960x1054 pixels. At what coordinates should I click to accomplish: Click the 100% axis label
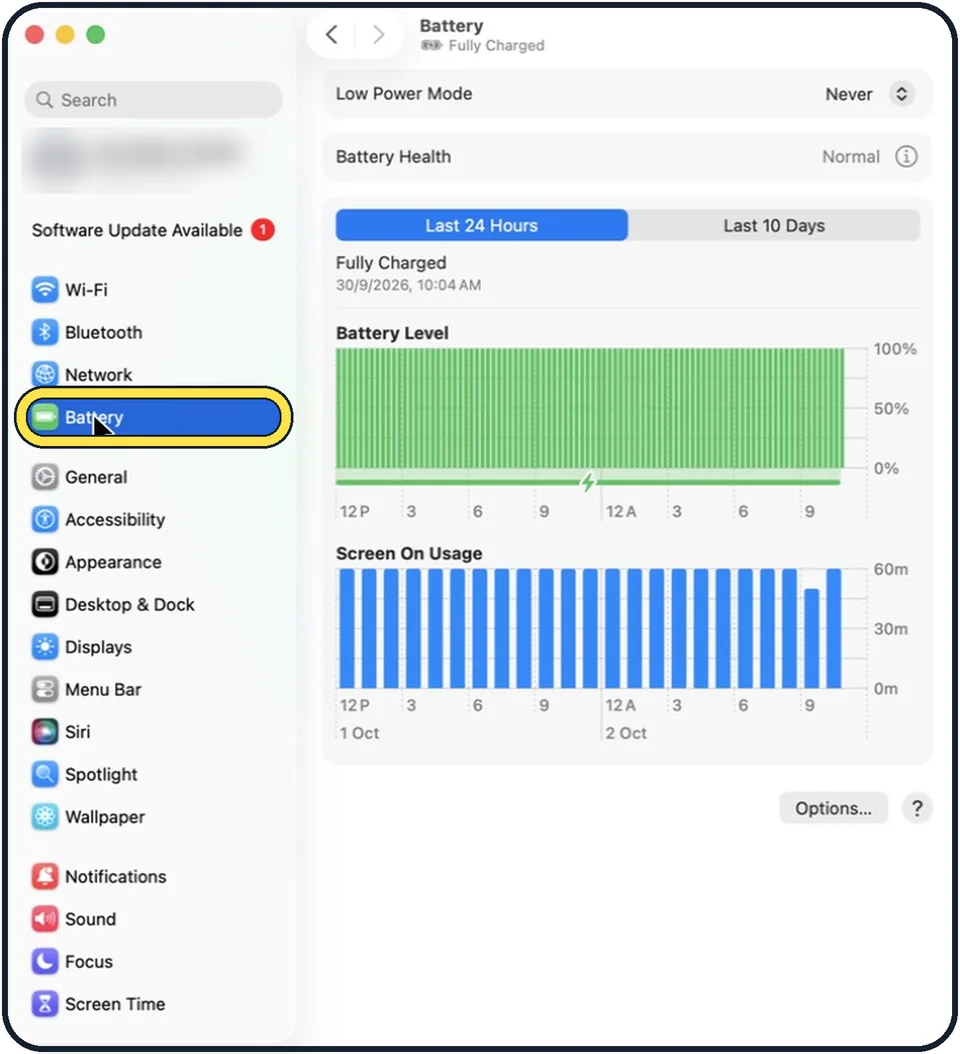click(895, 349)
